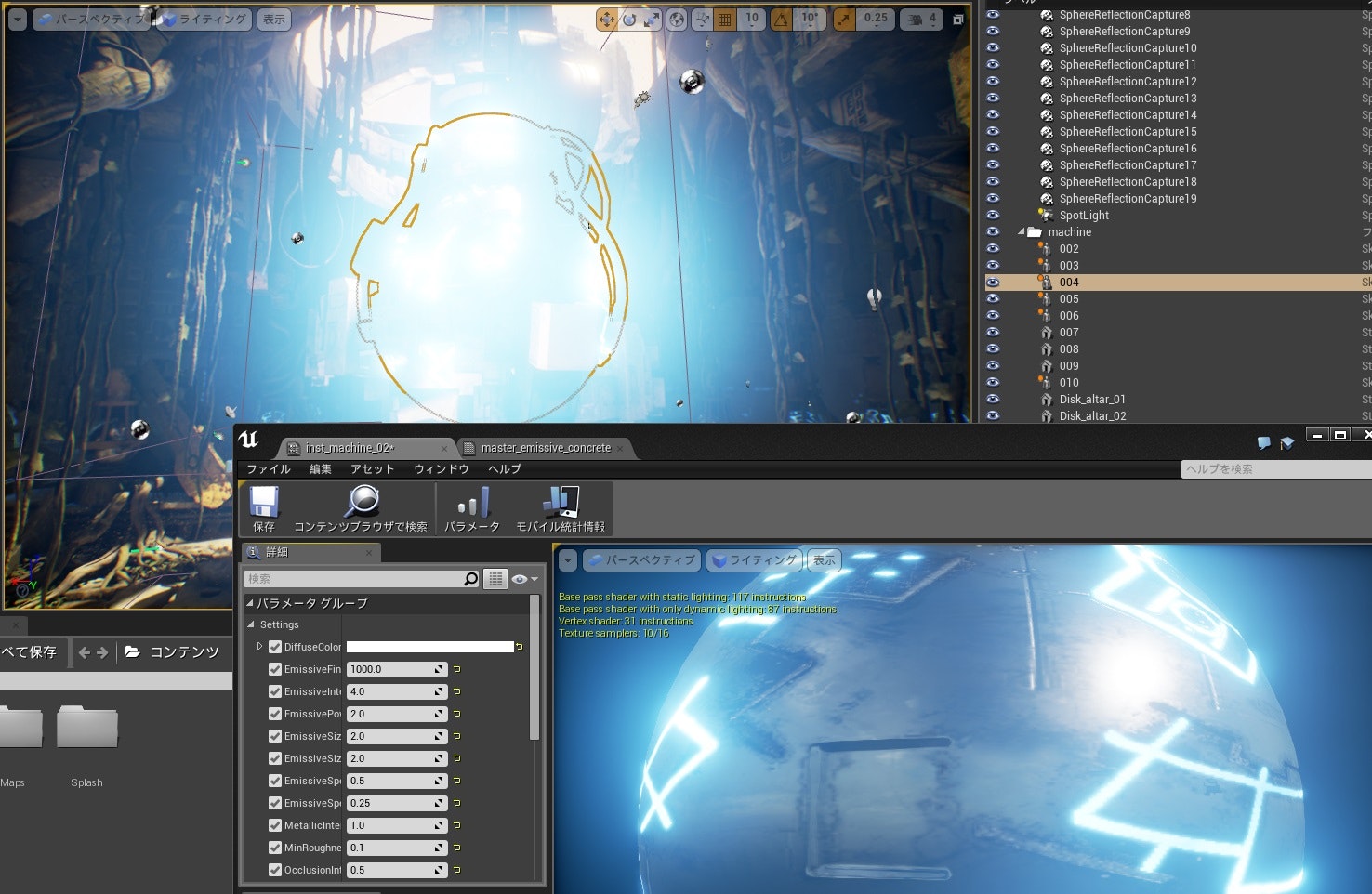Collapse the machine folder in outliner
The height and width of the screenshot is (894, 1372).
click(x=1022, y=232)
